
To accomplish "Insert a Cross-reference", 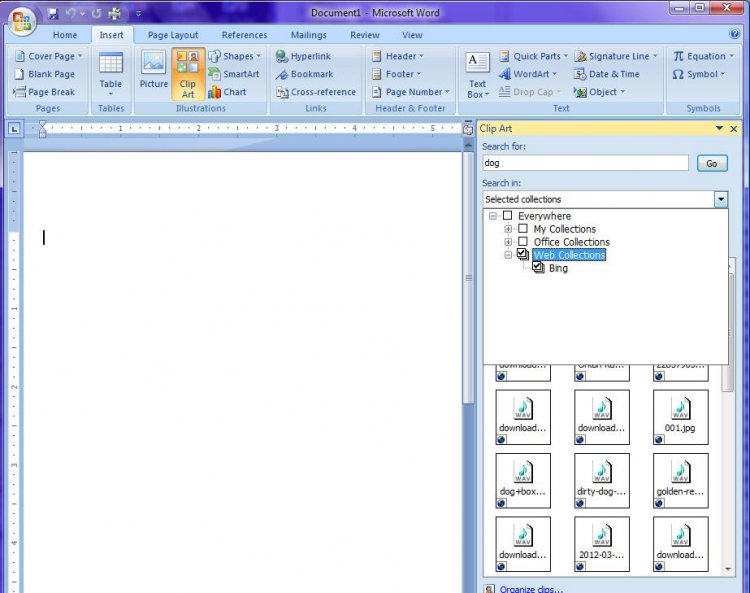I will click(316, 92).
